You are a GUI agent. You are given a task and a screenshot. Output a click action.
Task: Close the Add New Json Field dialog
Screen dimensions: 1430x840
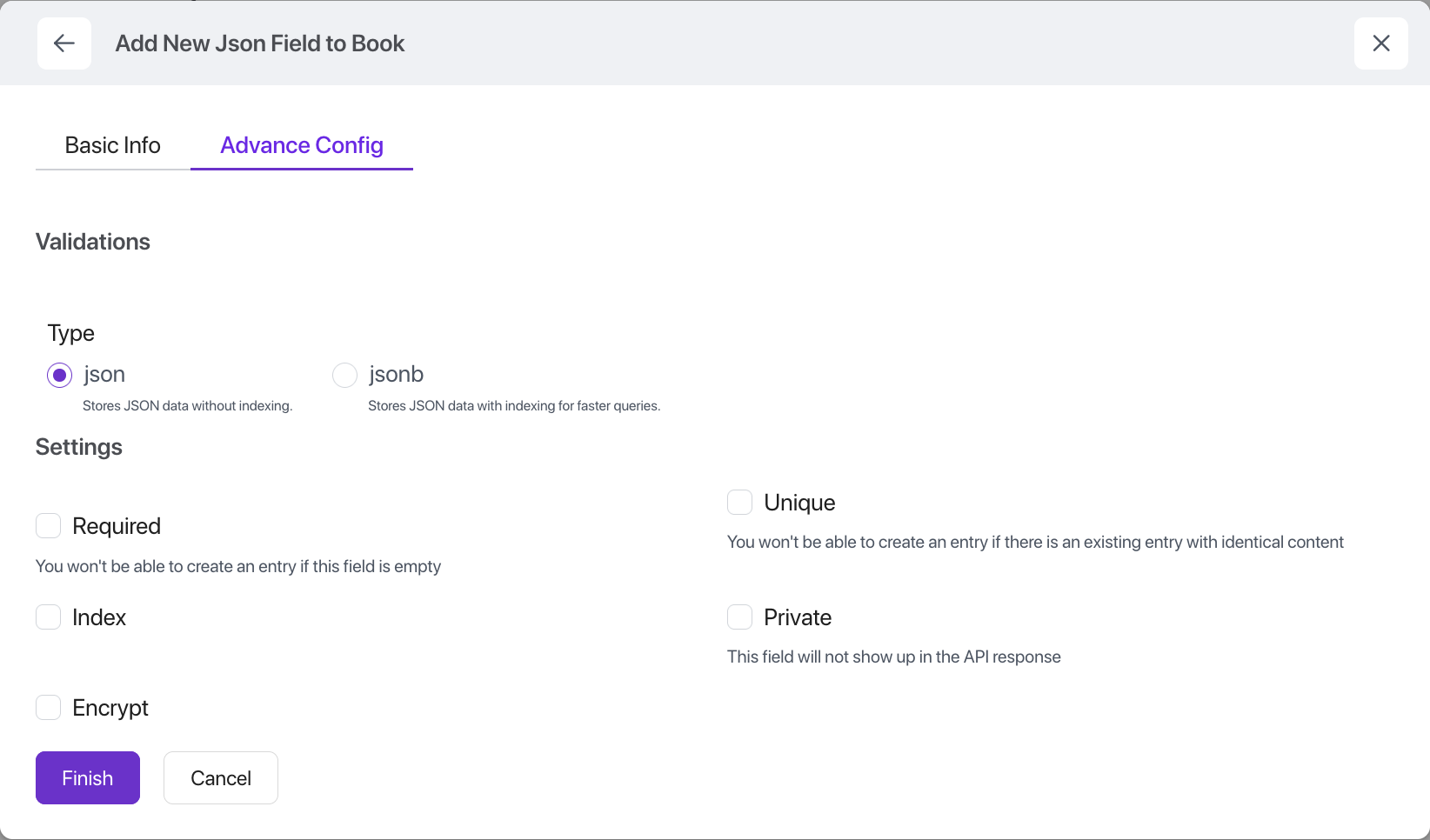tap(1380, 43)
